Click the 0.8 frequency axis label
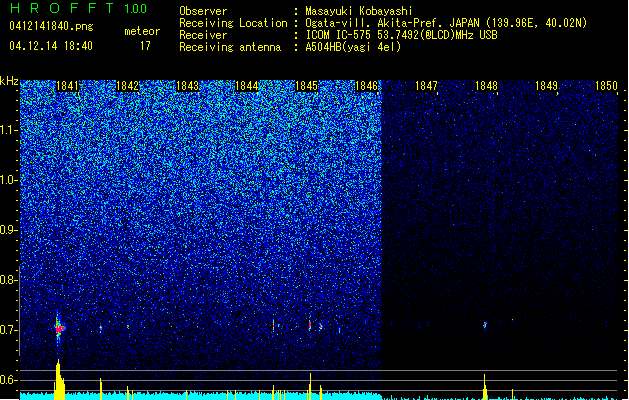629x400 pixels. coord(9,280)
